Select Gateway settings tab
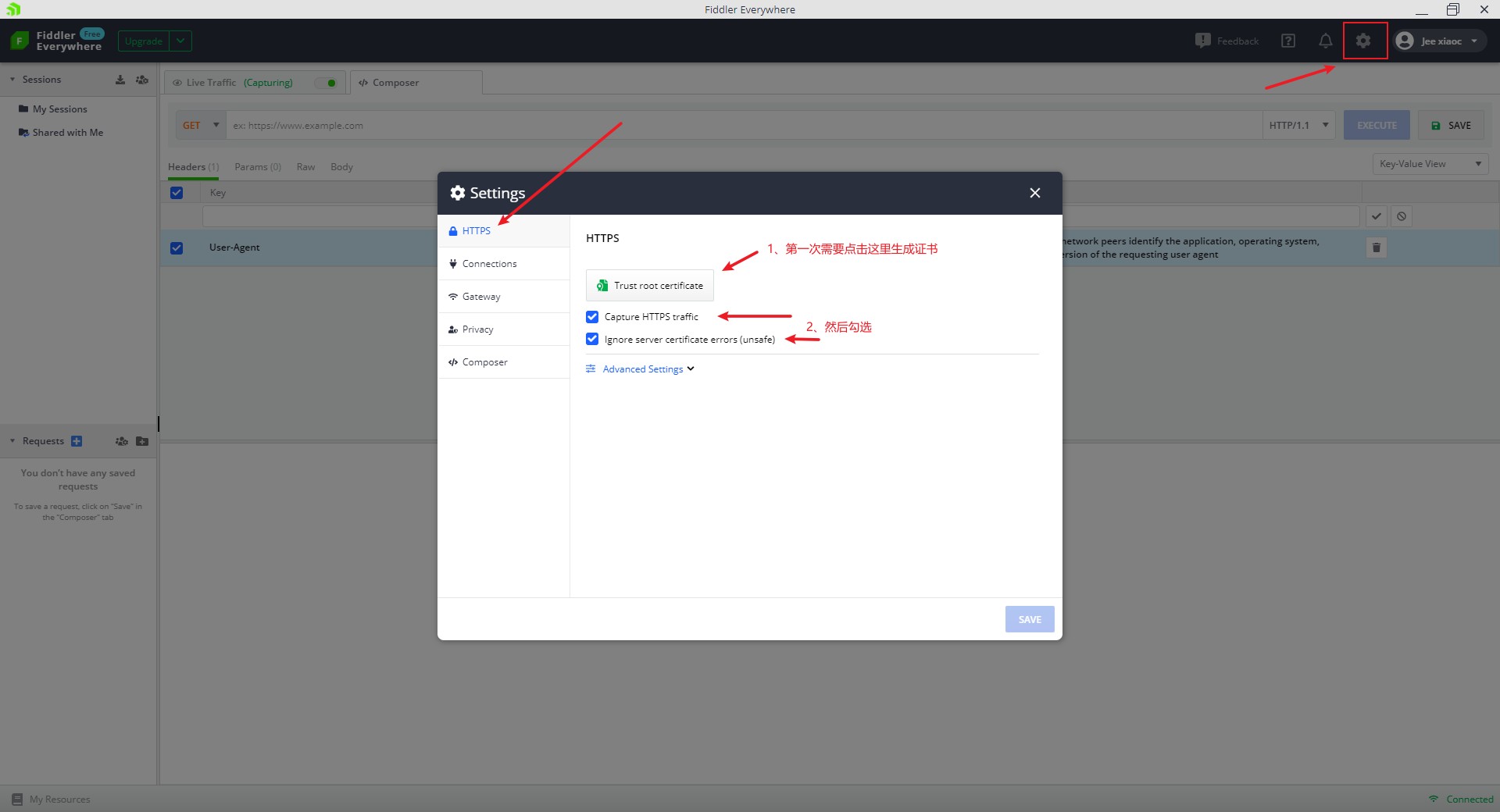Screen dimensions: 1500x812 (504, 297)
